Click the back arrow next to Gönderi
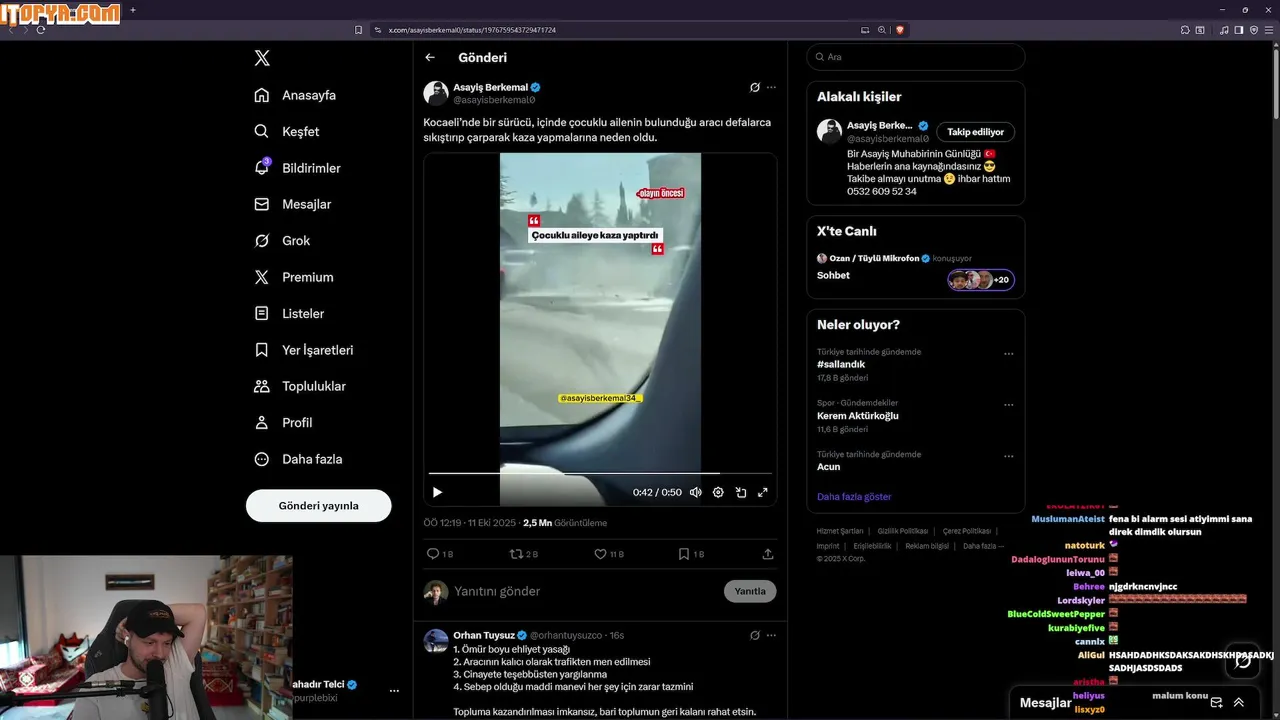Image resolution: width=1280 pixels, height=720 pixels. pyautogui.click(x=430, y=58)
